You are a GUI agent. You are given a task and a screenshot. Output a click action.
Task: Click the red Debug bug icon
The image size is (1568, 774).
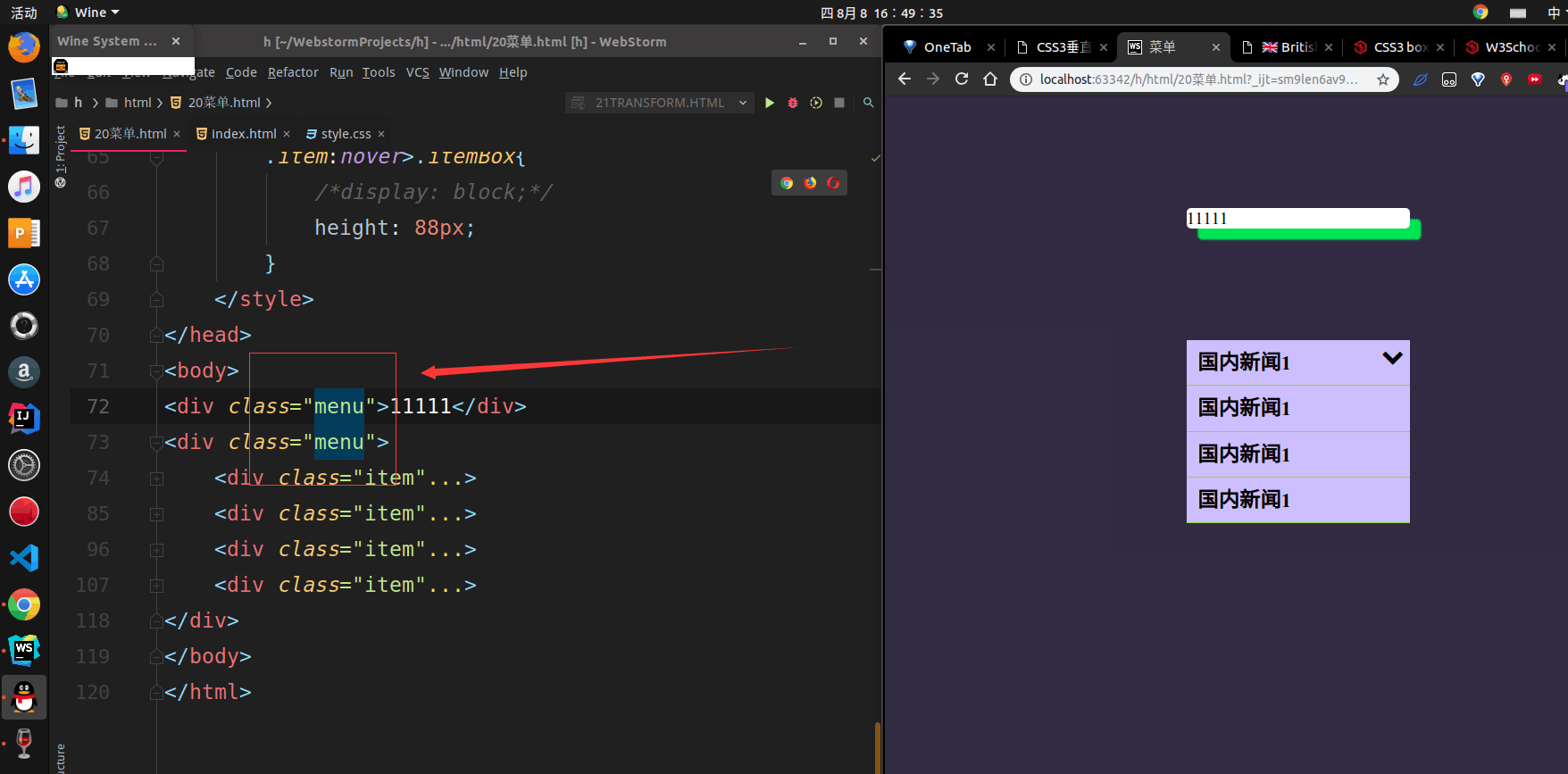pyautogui.click(x=792, y=103)
